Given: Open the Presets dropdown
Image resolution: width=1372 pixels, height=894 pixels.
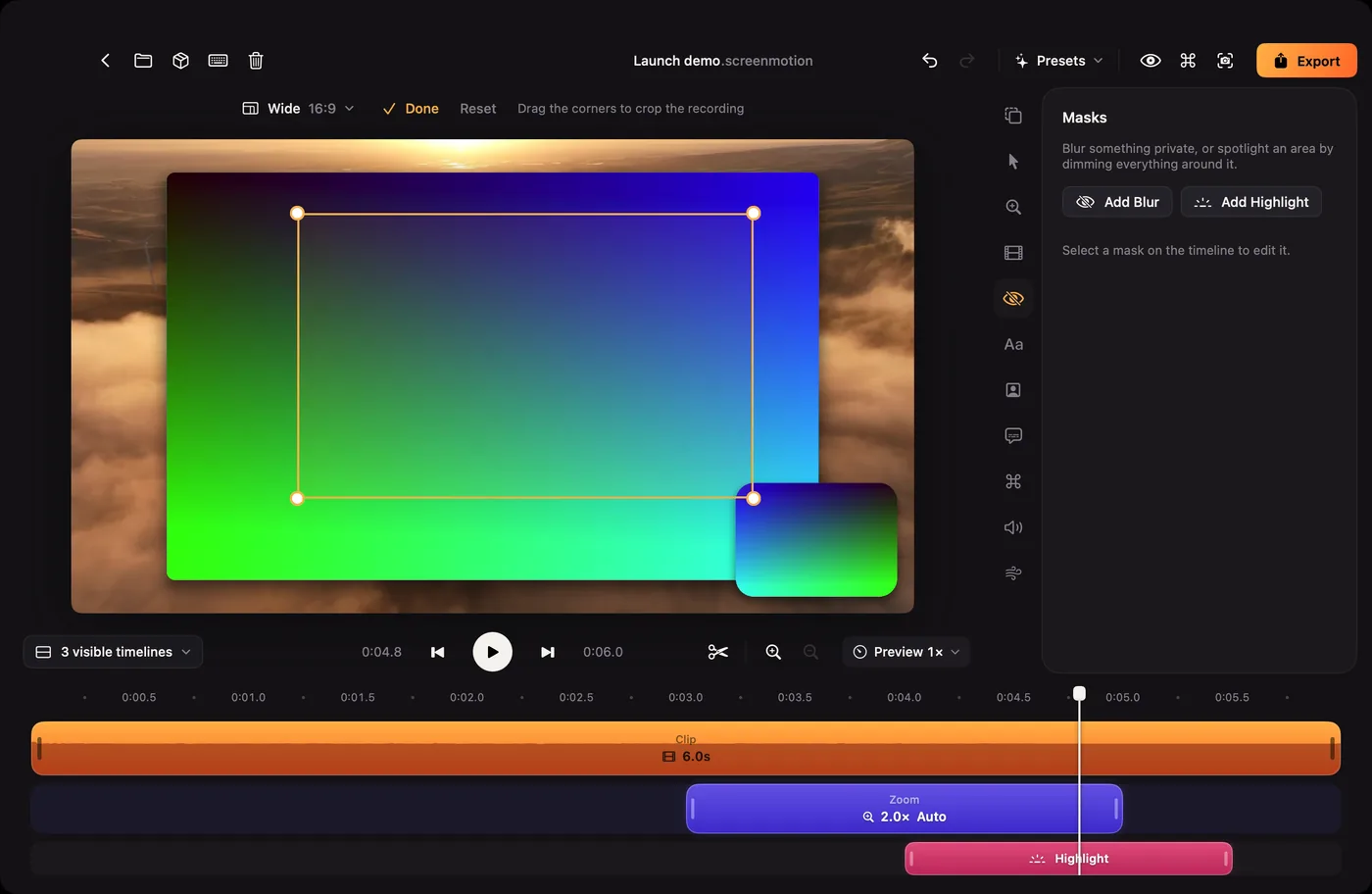Looking at the screenshot, I should 1059,61.
